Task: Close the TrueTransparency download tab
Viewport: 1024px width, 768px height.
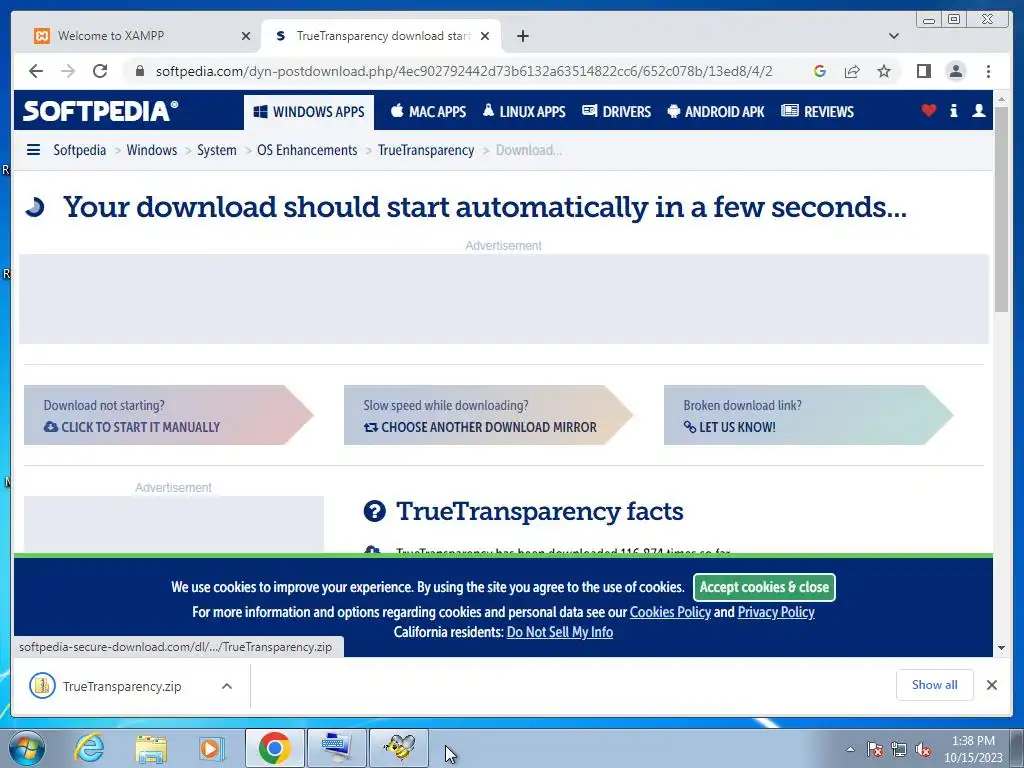Action: [485, 36]
